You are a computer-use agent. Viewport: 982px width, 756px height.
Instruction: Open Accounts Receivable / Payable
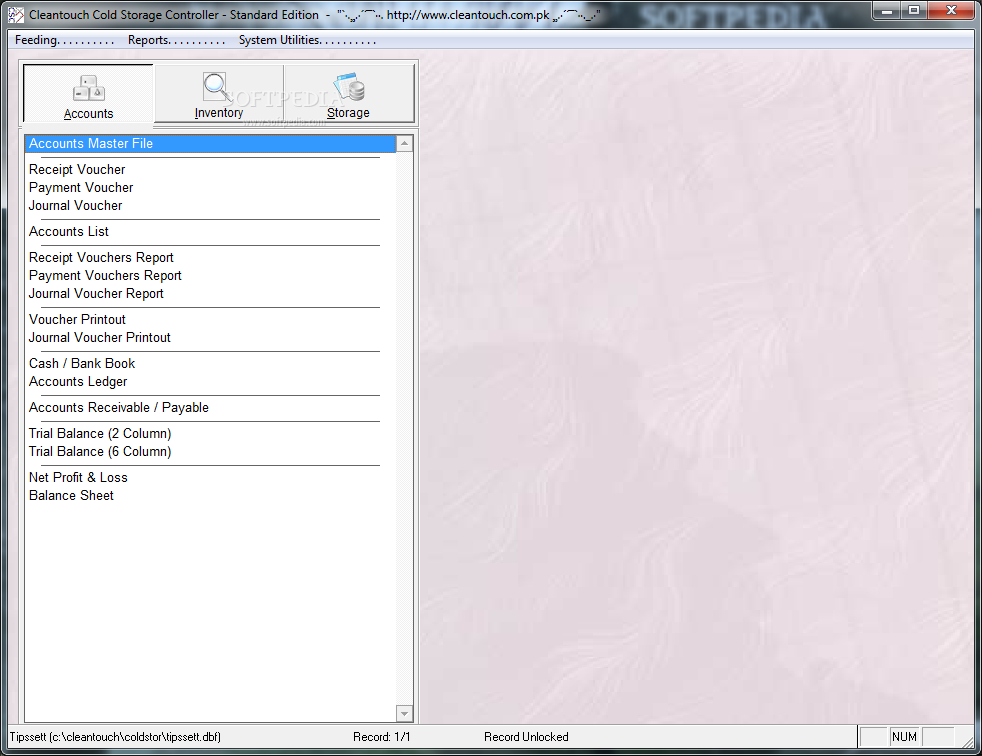point(118,408)
